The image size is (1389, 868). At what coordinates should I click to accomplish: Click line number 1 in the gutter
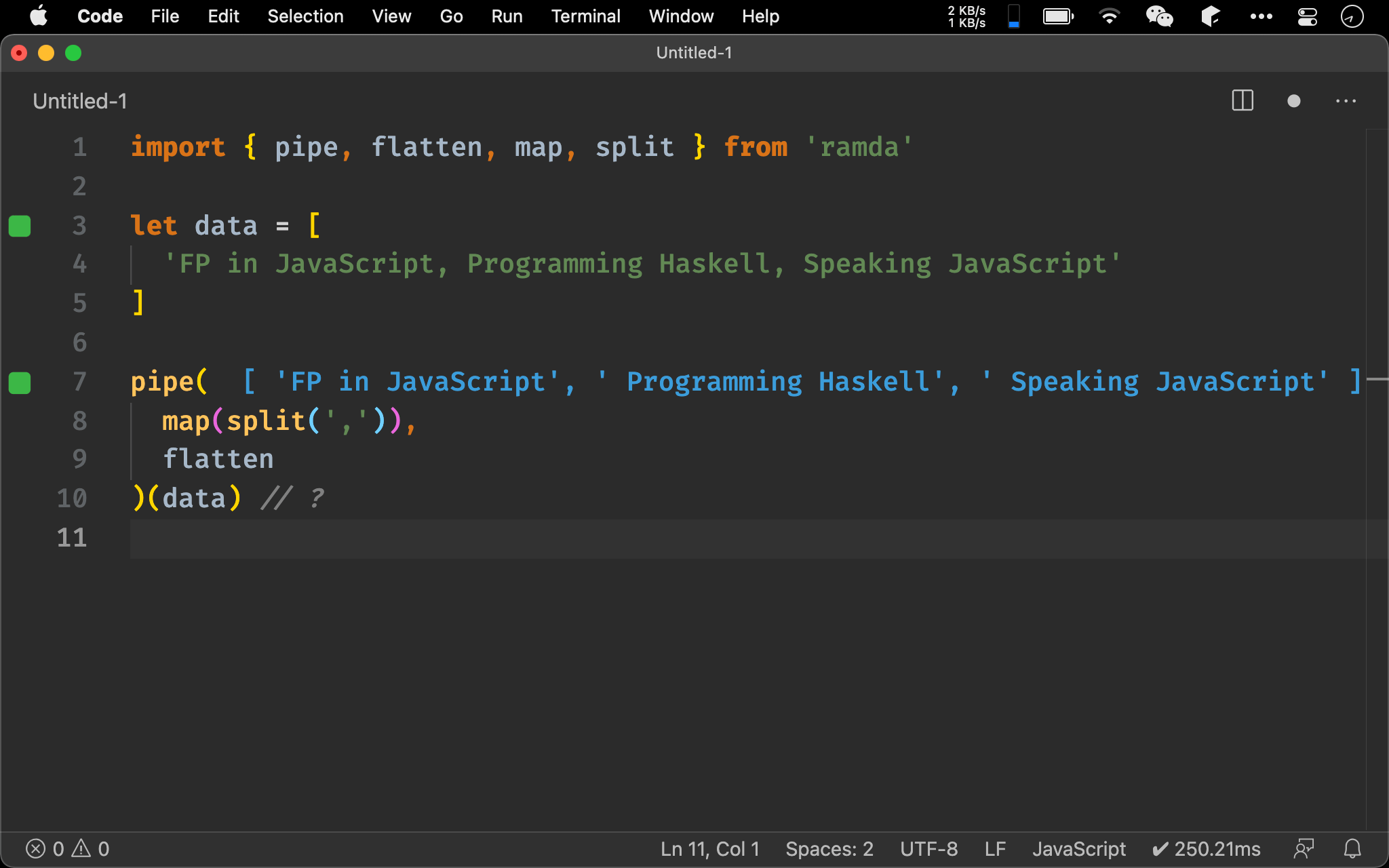79,147
